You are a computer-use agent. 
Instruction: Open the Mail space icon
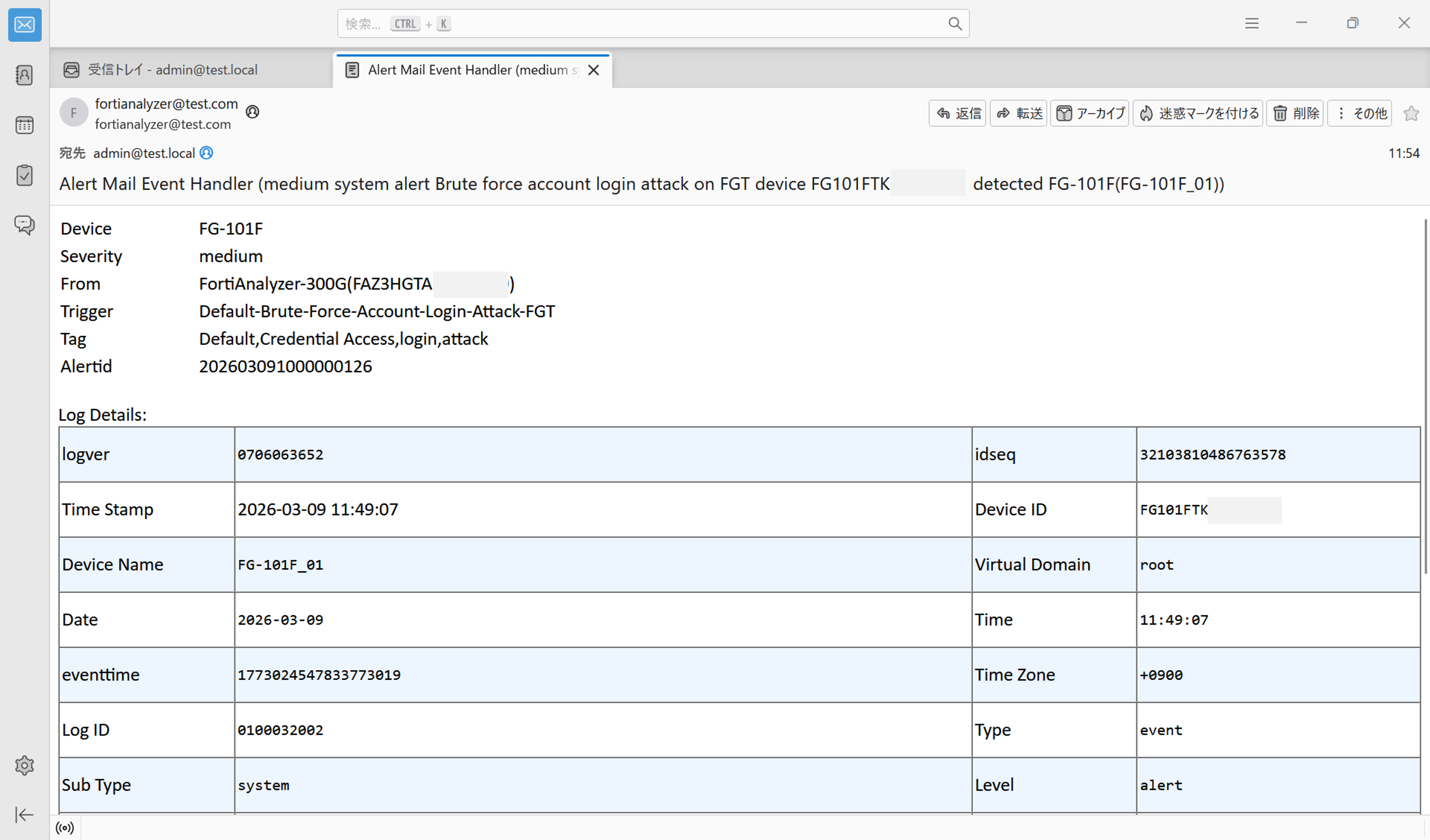[24, 24]
